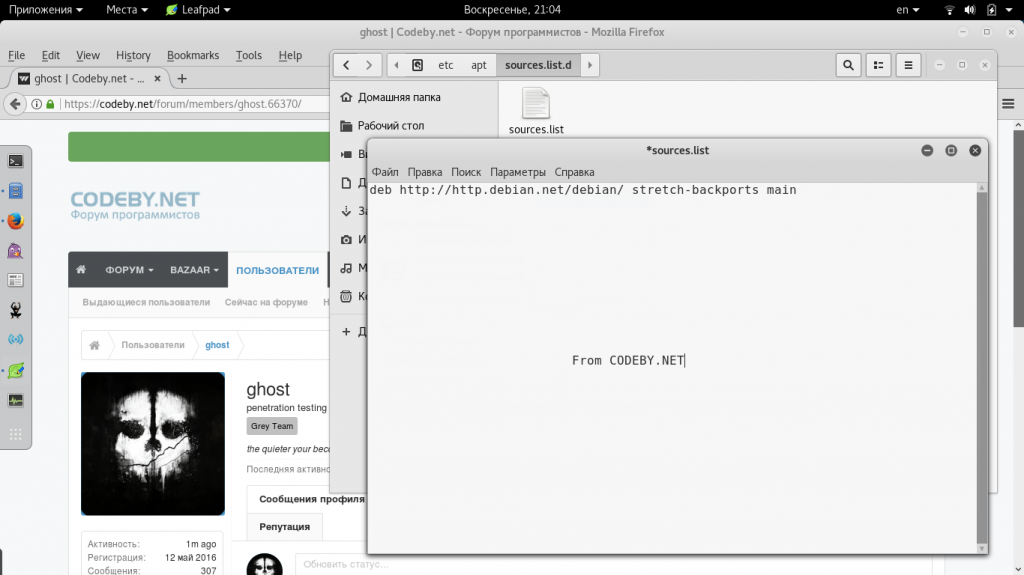
Task: Open file manager hamburger menu
Action: point(908,65)
